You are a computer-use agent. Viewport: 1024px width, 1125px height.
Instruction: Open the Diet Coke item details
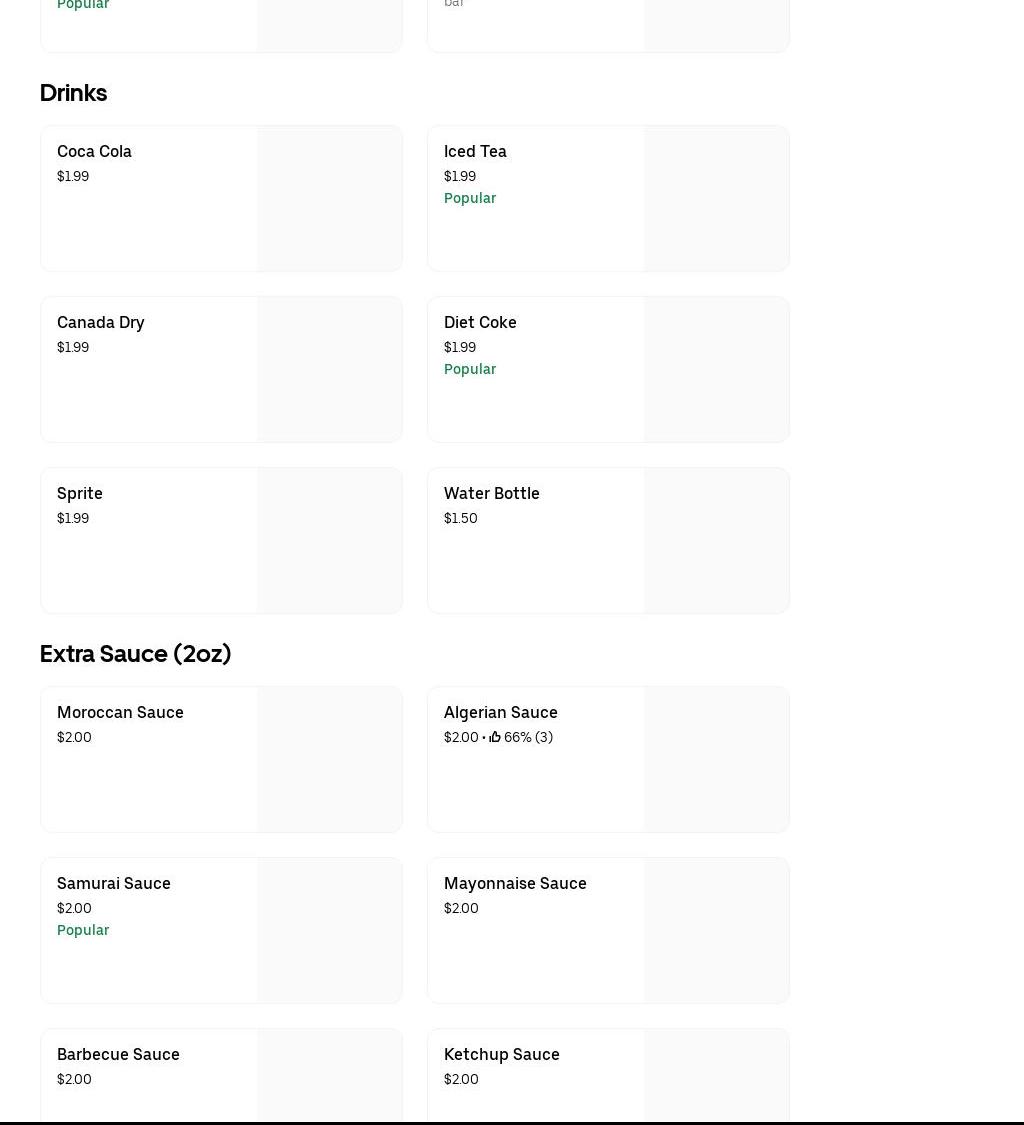click(x=480, y=323)
